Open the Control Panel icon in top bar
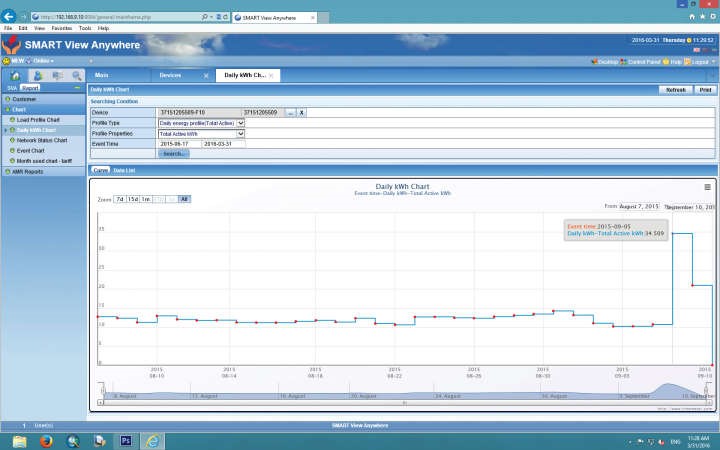The image size is (720, 450). pos(623,62)
